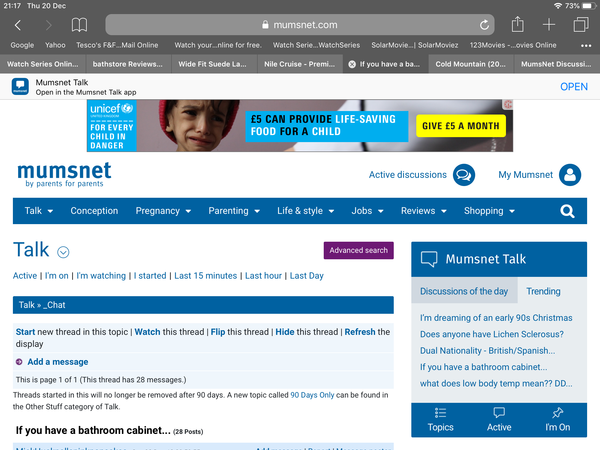Tap the Safari back arrow
Image resolution: width=600 pixels, height=450 pixels.
tap(18, 25)
